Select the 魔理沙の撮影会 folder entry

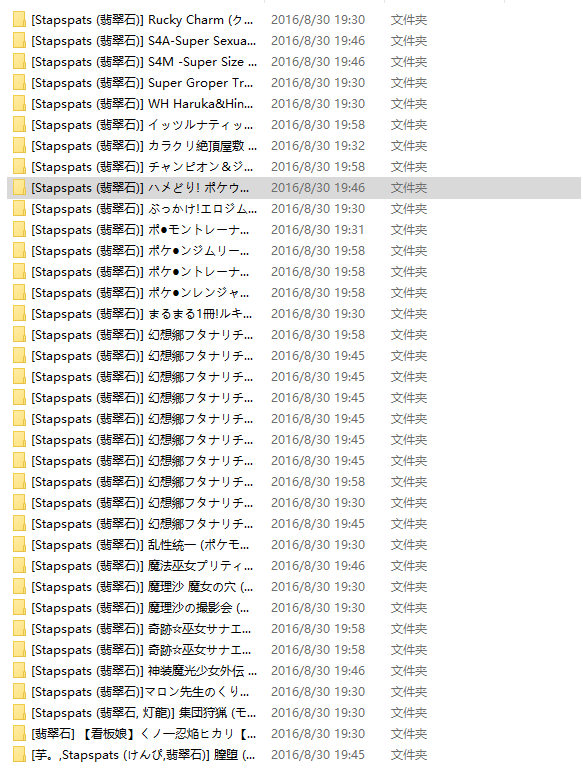pyautogui.click(x=140, y=608)
